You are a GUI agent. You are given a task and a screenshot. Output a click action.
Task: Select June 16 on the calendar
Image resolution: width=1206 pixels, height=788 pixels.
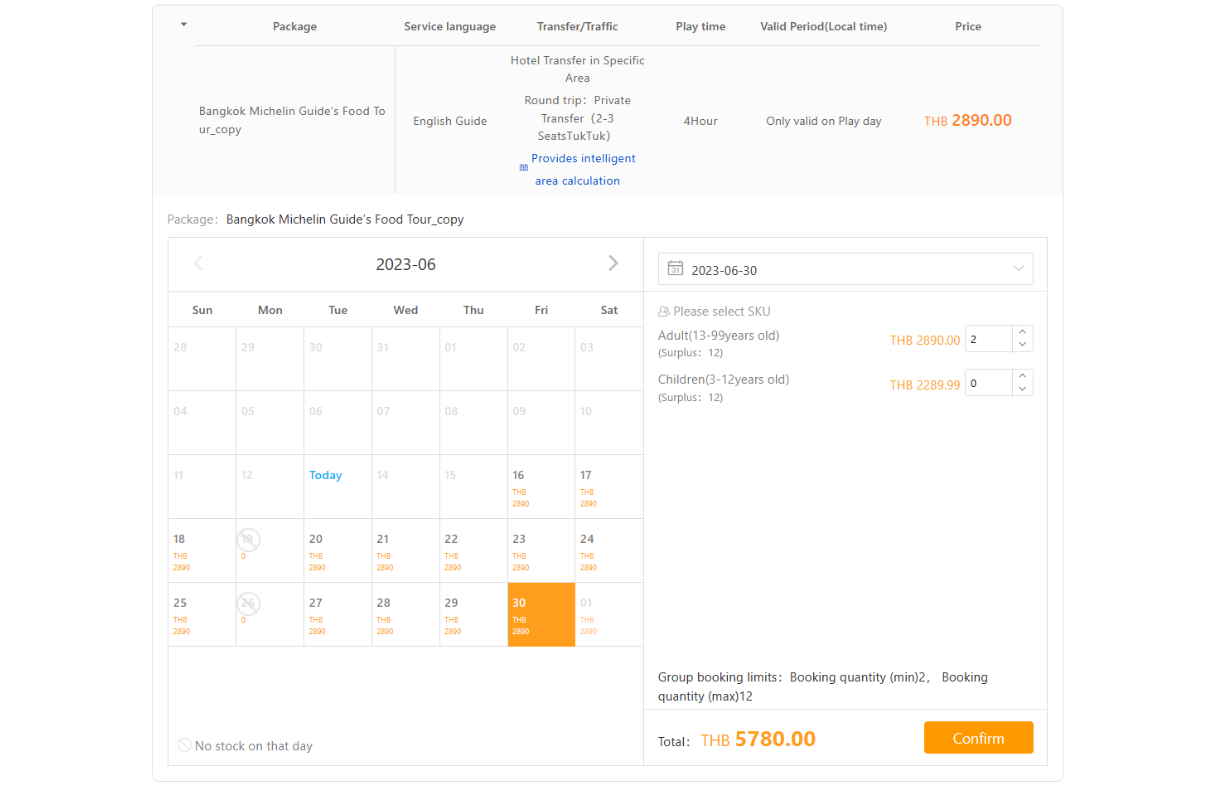541,486
